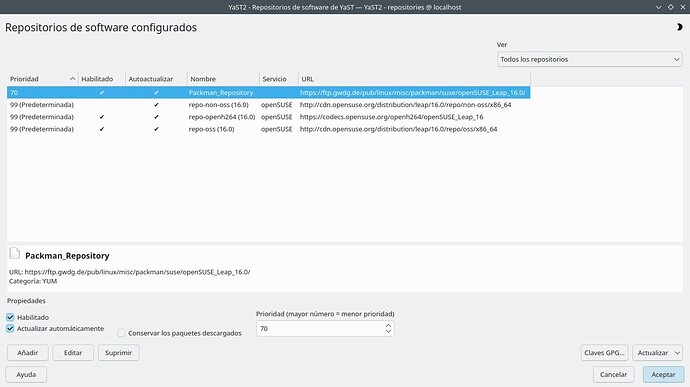Maximize the YaST2 window
Screen dimensions: 690x387
(671, 7)
